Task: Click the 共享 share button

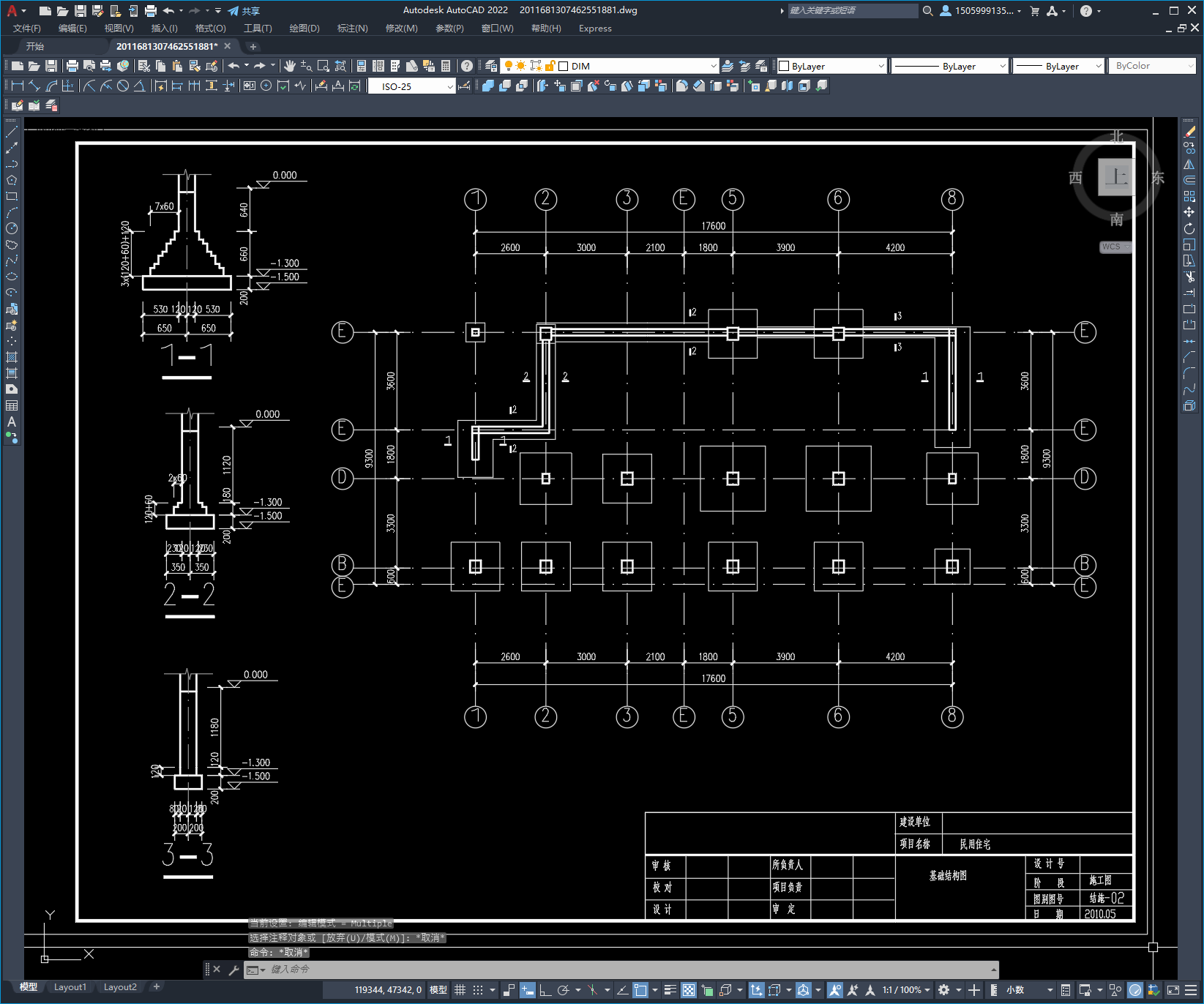Action: pyautogui.click(x=244, y=11)
